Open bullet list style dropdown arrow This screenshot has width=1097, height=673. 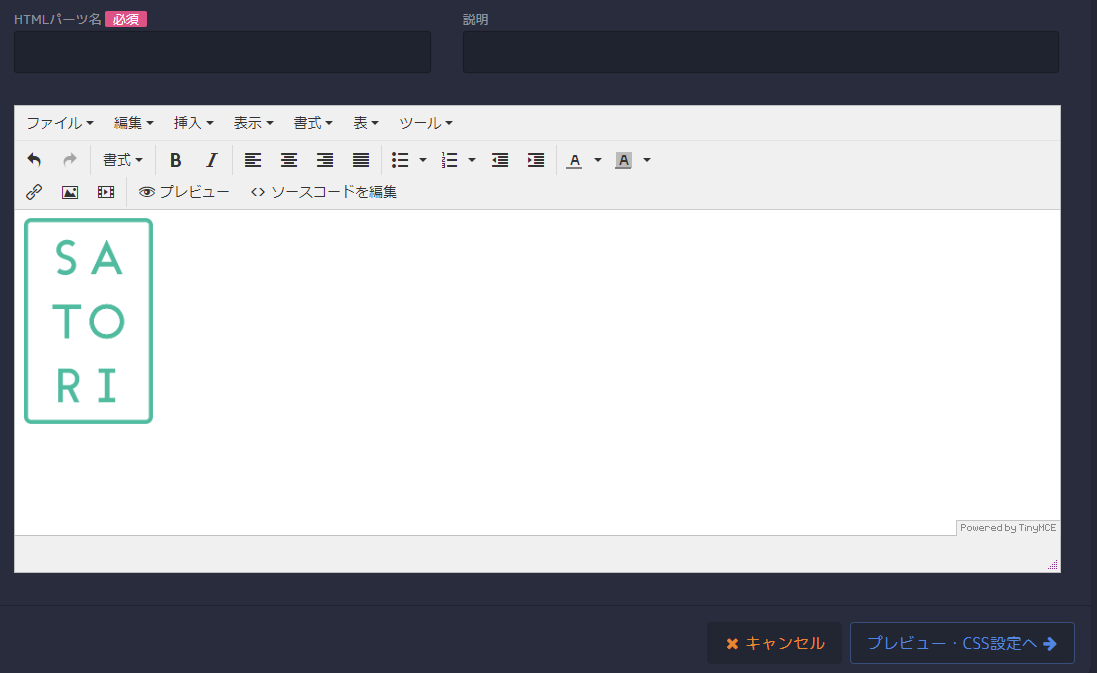pyautogui.click(x=423, y=160)
